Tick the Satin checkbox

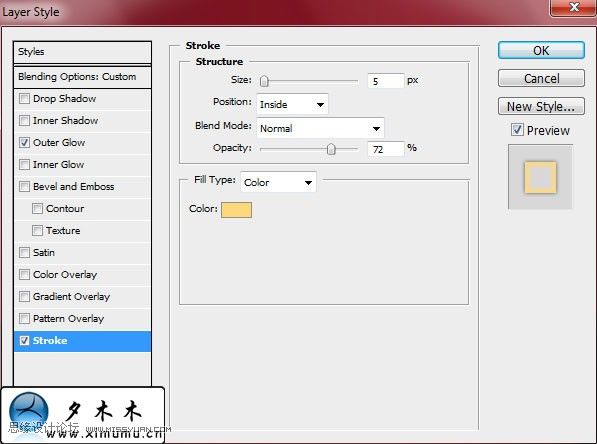24,252
